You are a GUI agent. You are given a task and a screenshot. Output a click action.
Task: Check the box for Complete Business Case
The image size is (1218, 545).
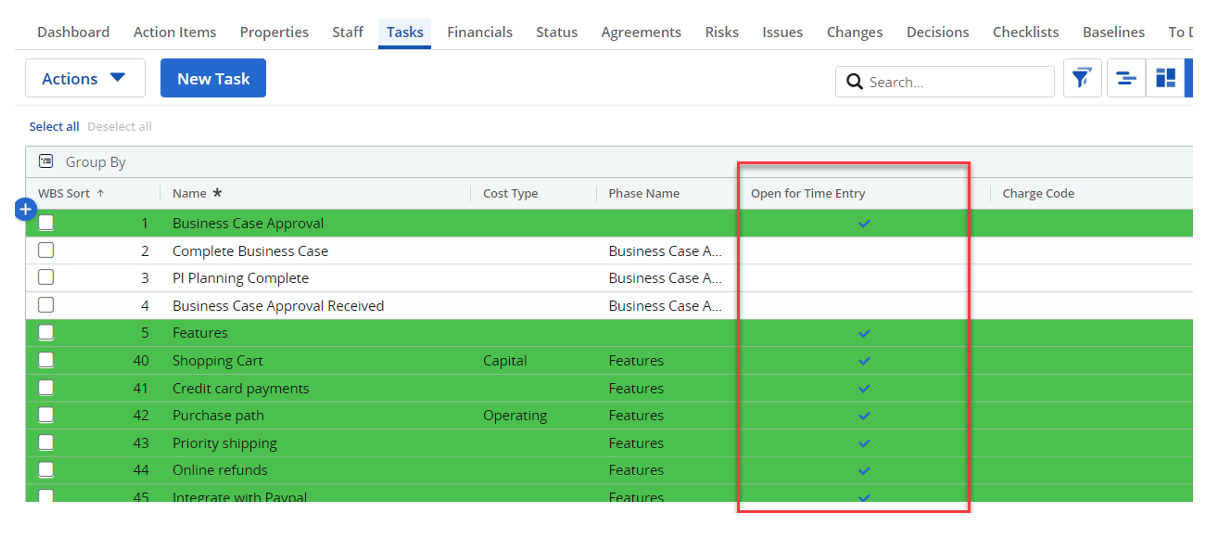(46, 250)
